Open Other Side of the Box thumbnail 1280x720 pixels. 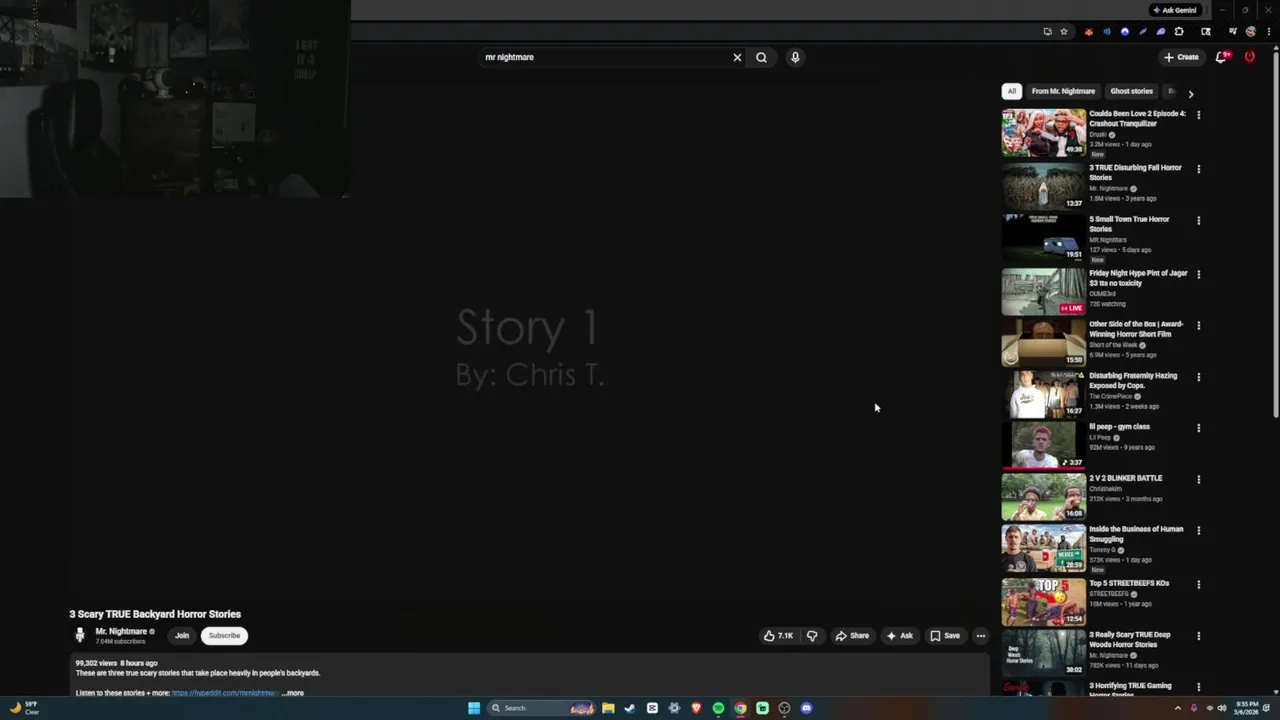point(1043,341)
